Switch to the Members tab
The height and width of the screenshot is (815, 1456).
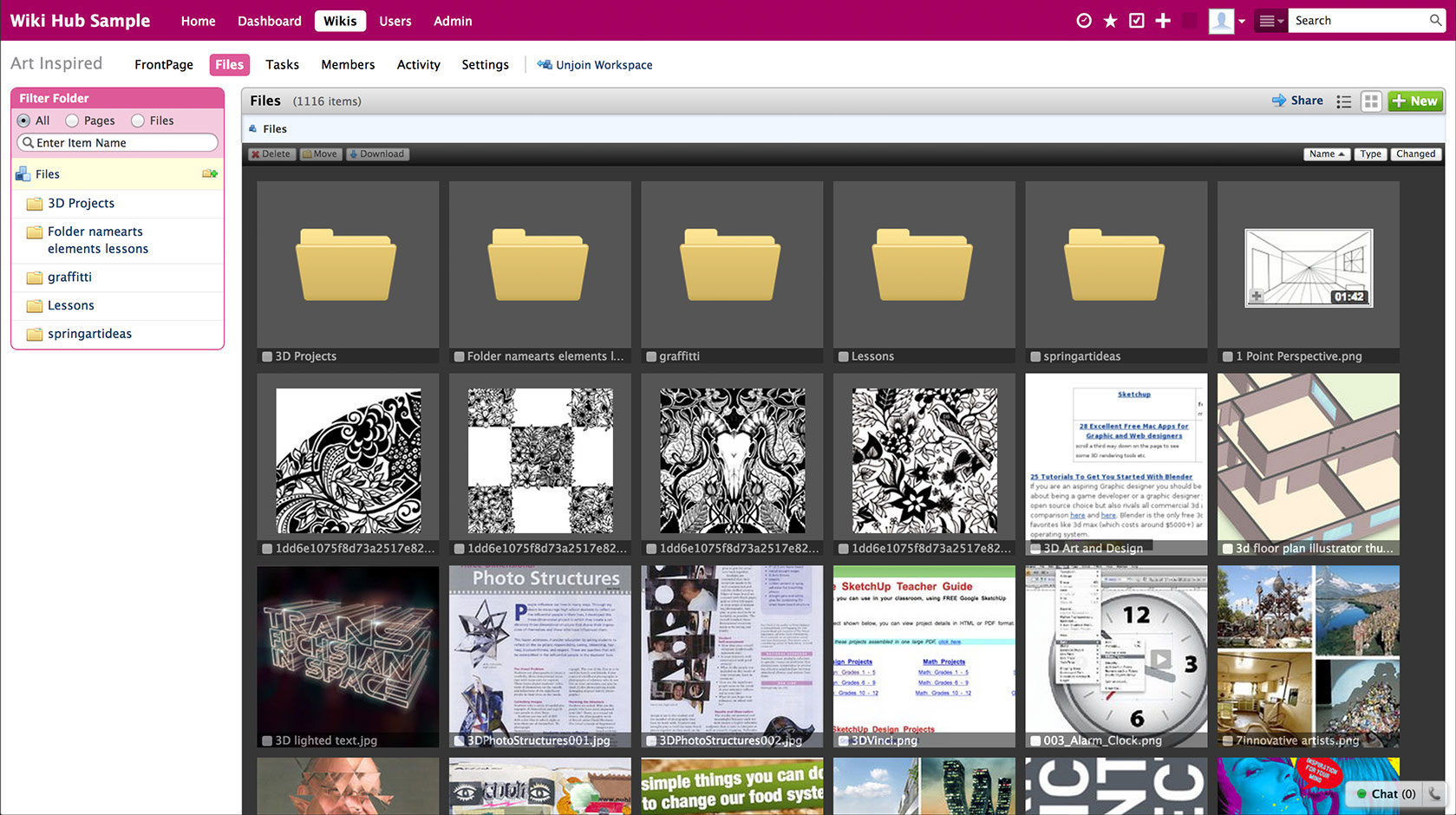tap(348, 65)
